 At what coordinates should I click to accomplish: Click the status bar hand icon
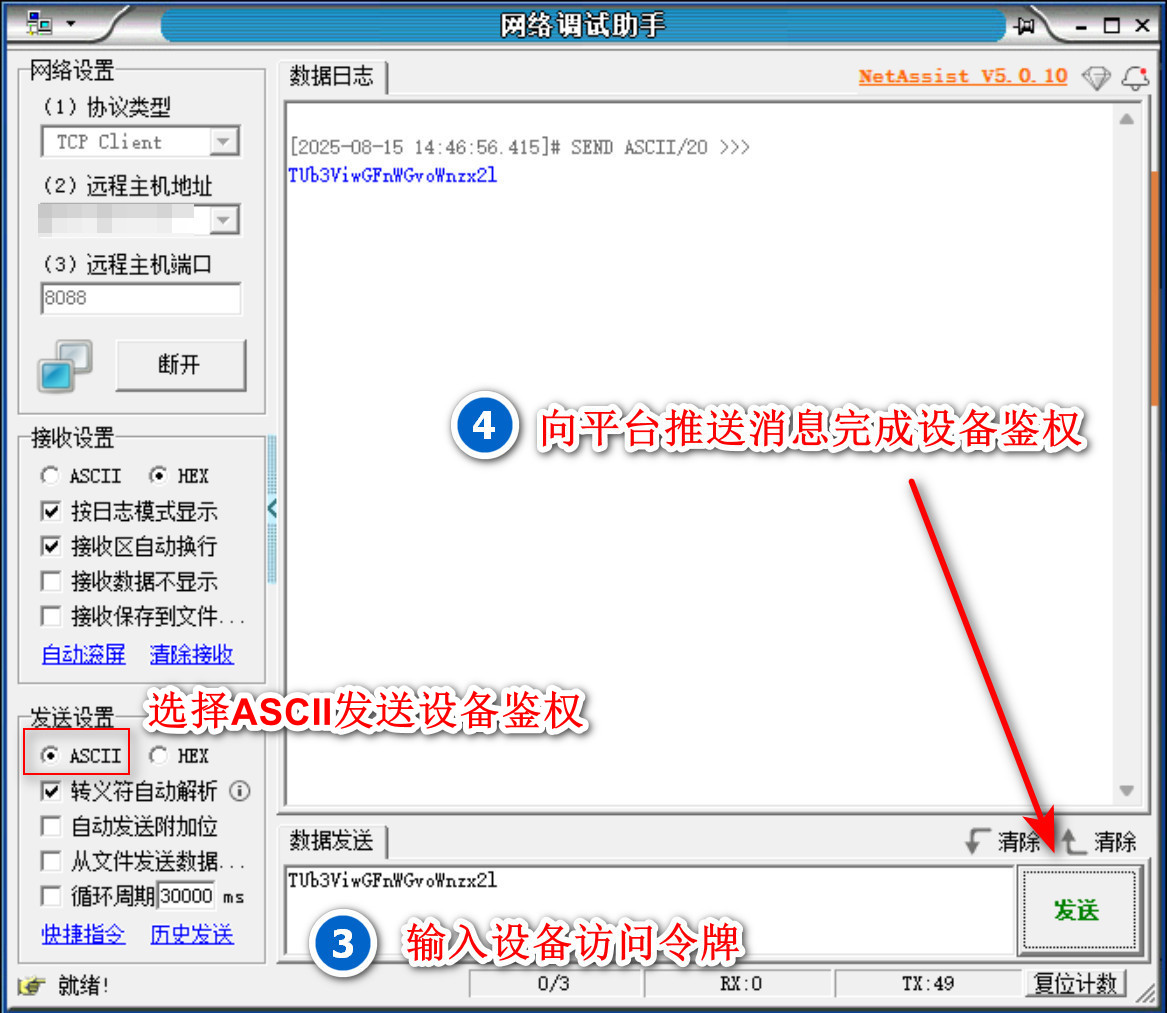point(32,985)
